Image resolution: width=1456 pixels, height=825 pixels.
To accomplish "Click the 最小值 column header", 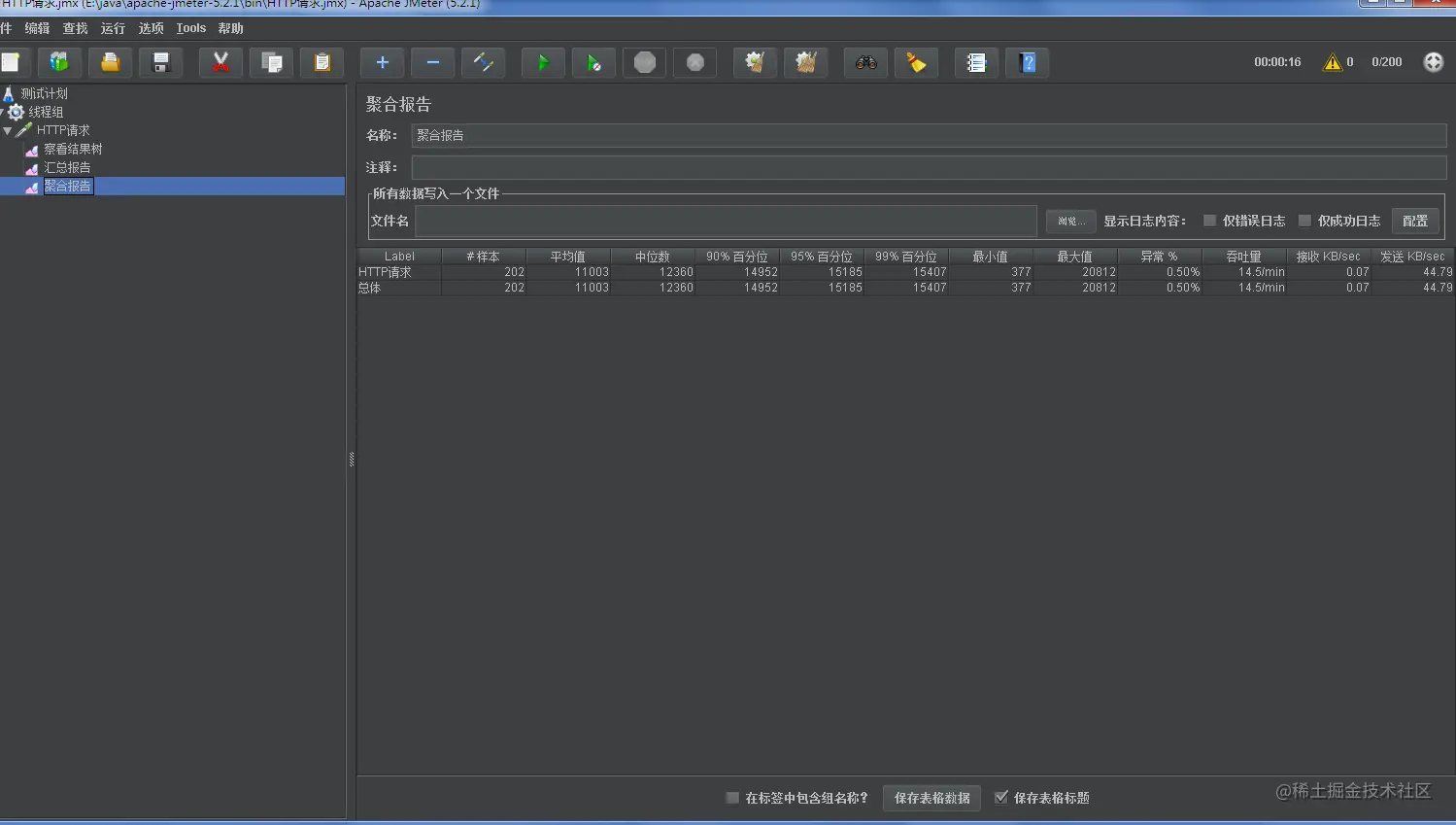I will point(990,257).
